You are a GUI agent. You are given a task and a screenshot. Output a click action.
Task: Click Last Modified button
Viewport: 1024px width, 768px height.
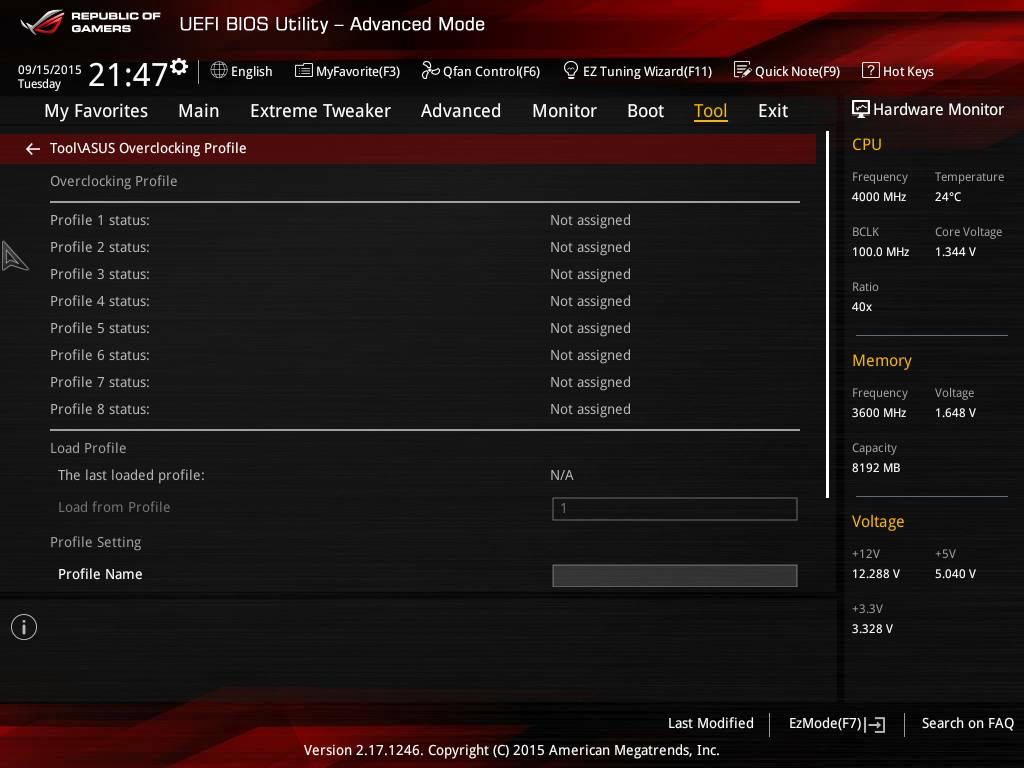point(711,723)
